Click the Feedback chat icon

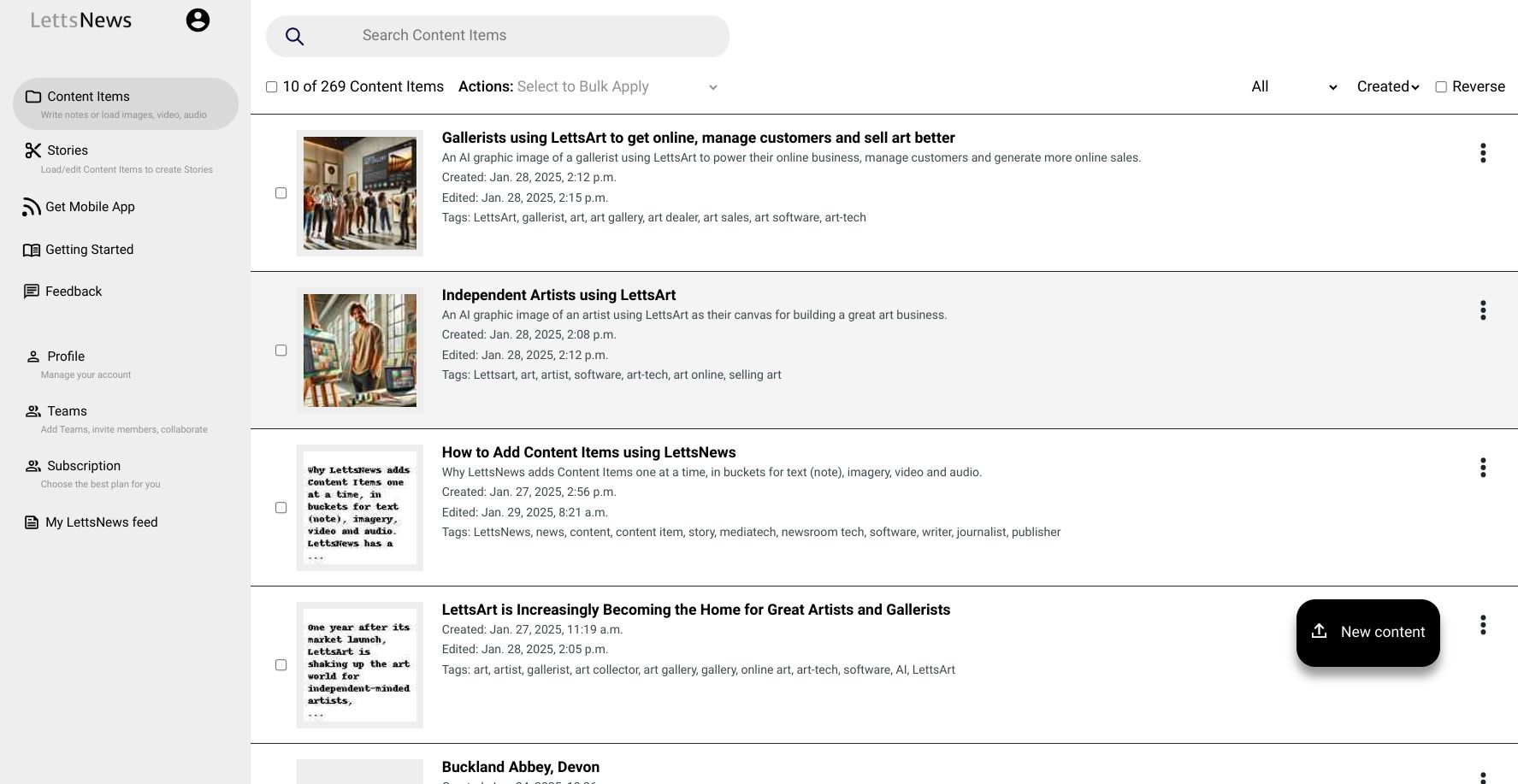click(x=32, y=292)
